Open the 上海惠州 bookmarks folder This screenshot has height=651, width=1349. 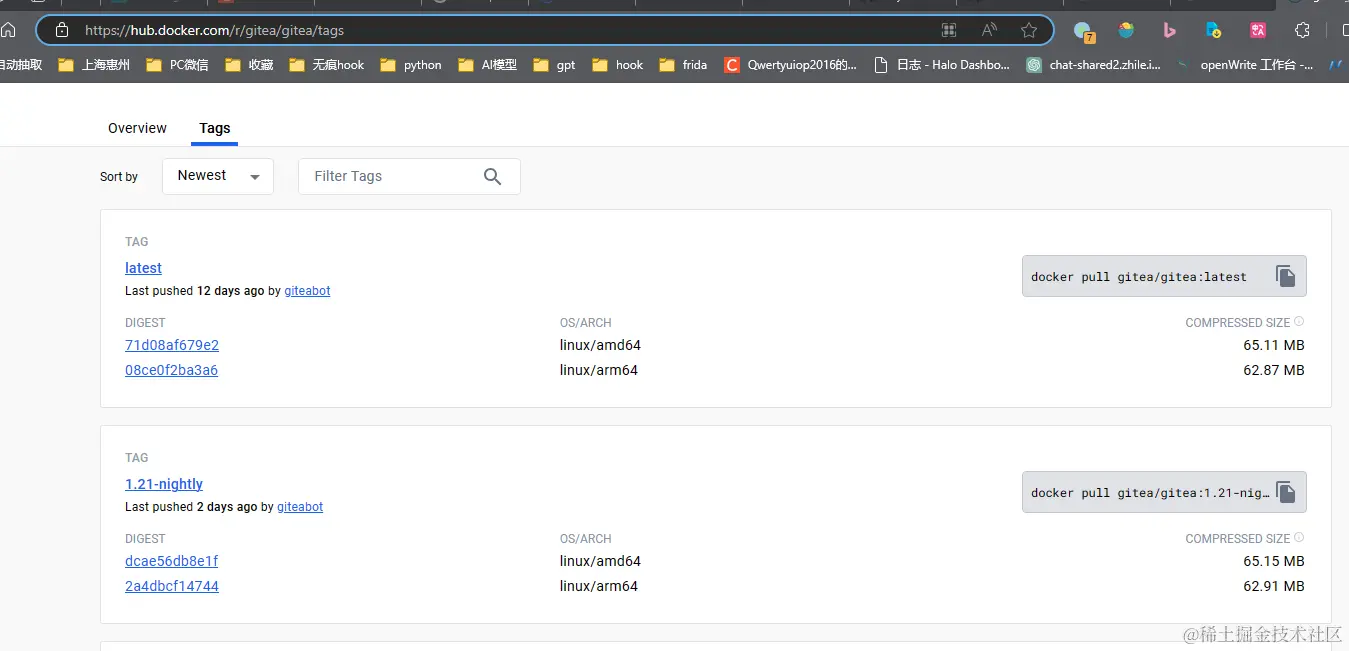(x=94, y=65)
